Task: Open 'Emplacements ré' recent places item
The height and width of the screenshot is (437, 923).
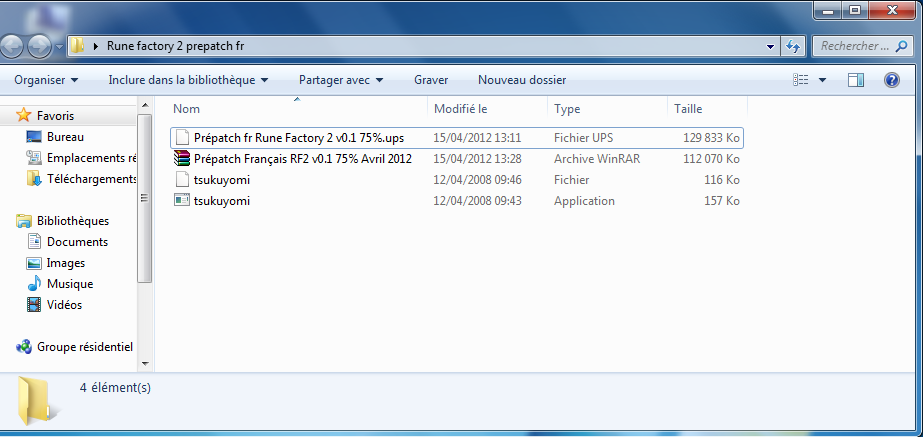Action: [x=91, y=158]
